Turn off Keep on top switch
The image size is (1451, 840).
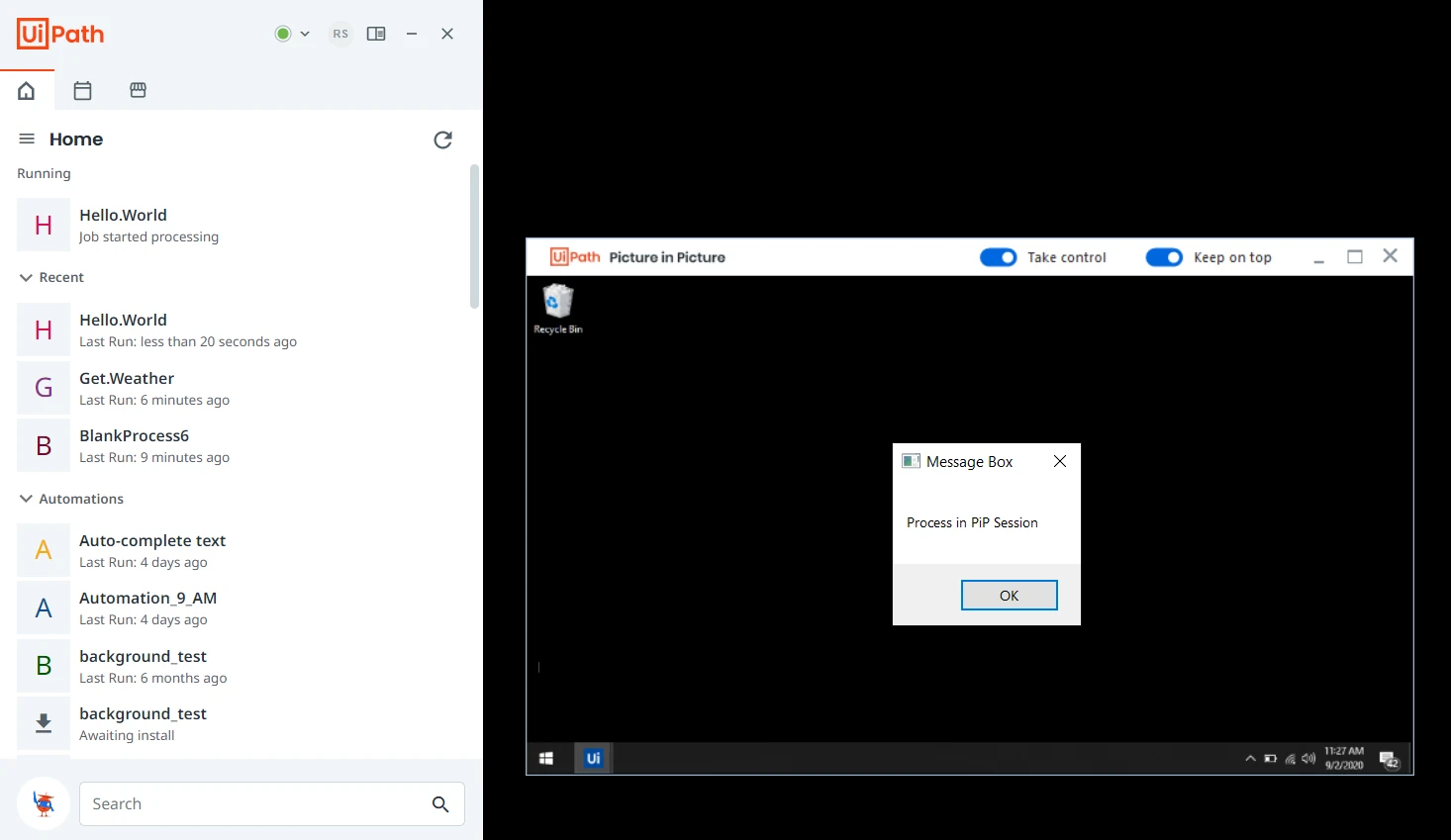pos(1164,257)
